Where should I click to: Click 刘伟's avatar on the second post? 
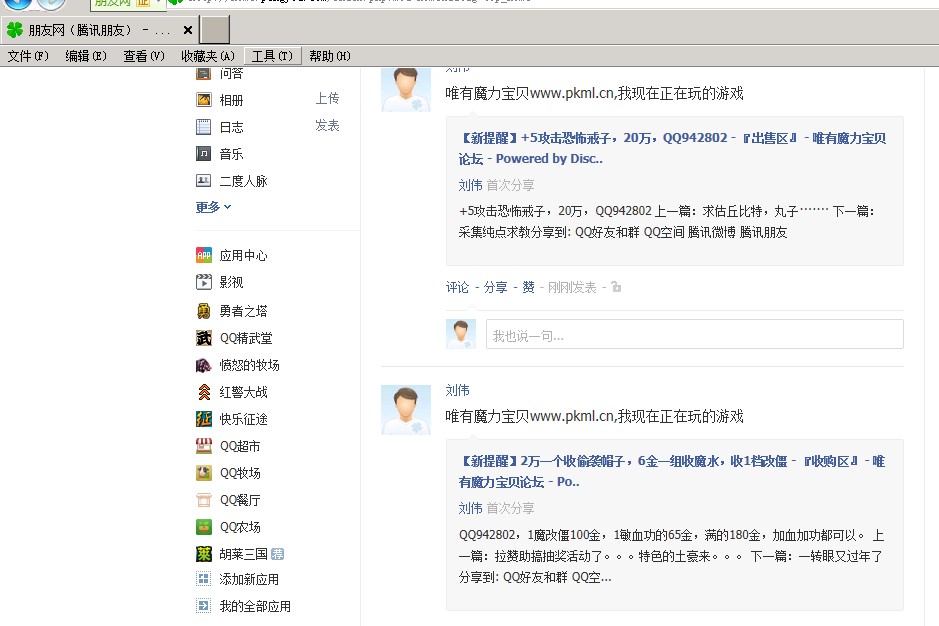click(406, 410)
